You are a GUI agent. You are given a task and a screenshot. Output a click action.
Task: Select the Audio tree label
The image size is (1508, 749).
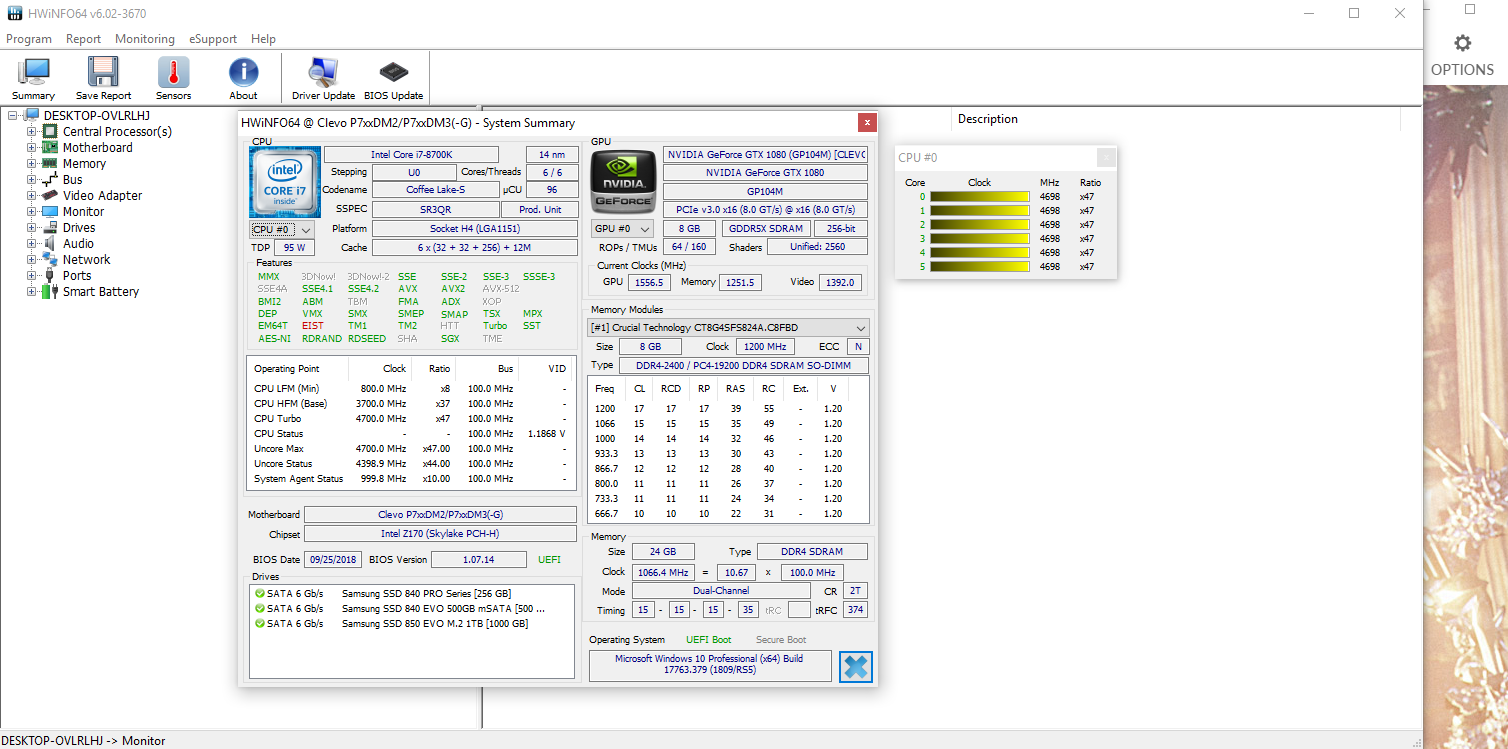click(x=78, y=243)
